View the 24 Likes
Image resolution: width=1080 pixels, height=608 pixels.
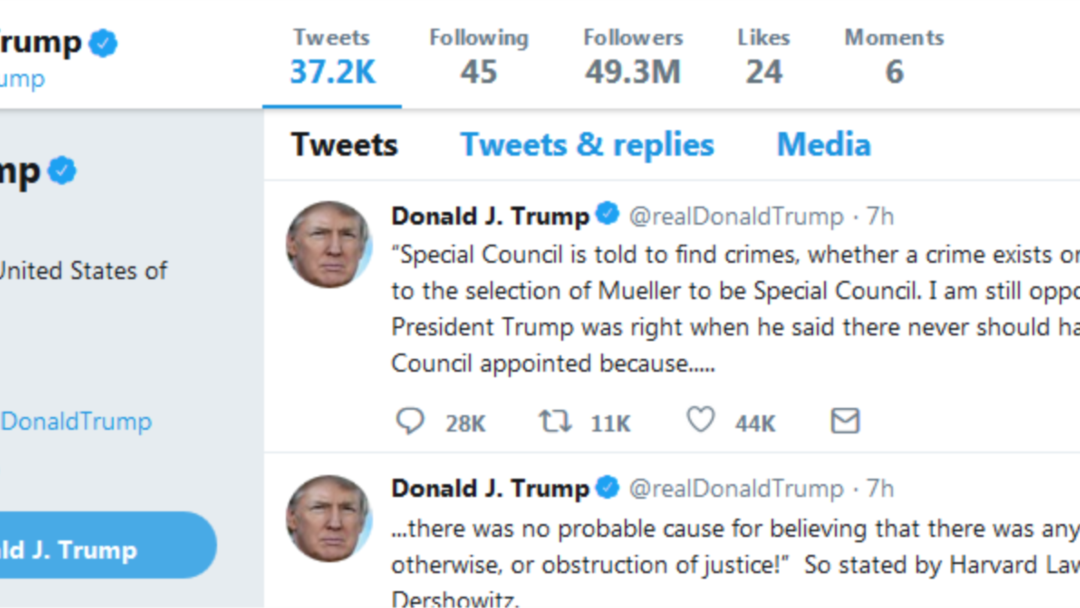tap(763, 57)
